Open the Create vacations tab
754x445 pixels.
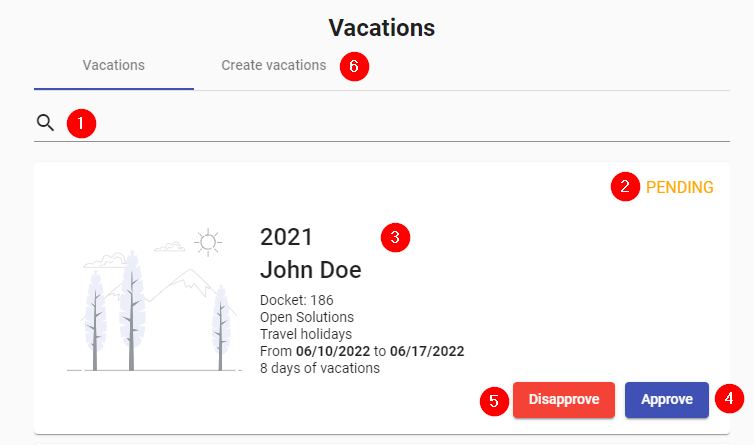pos(273,65)
